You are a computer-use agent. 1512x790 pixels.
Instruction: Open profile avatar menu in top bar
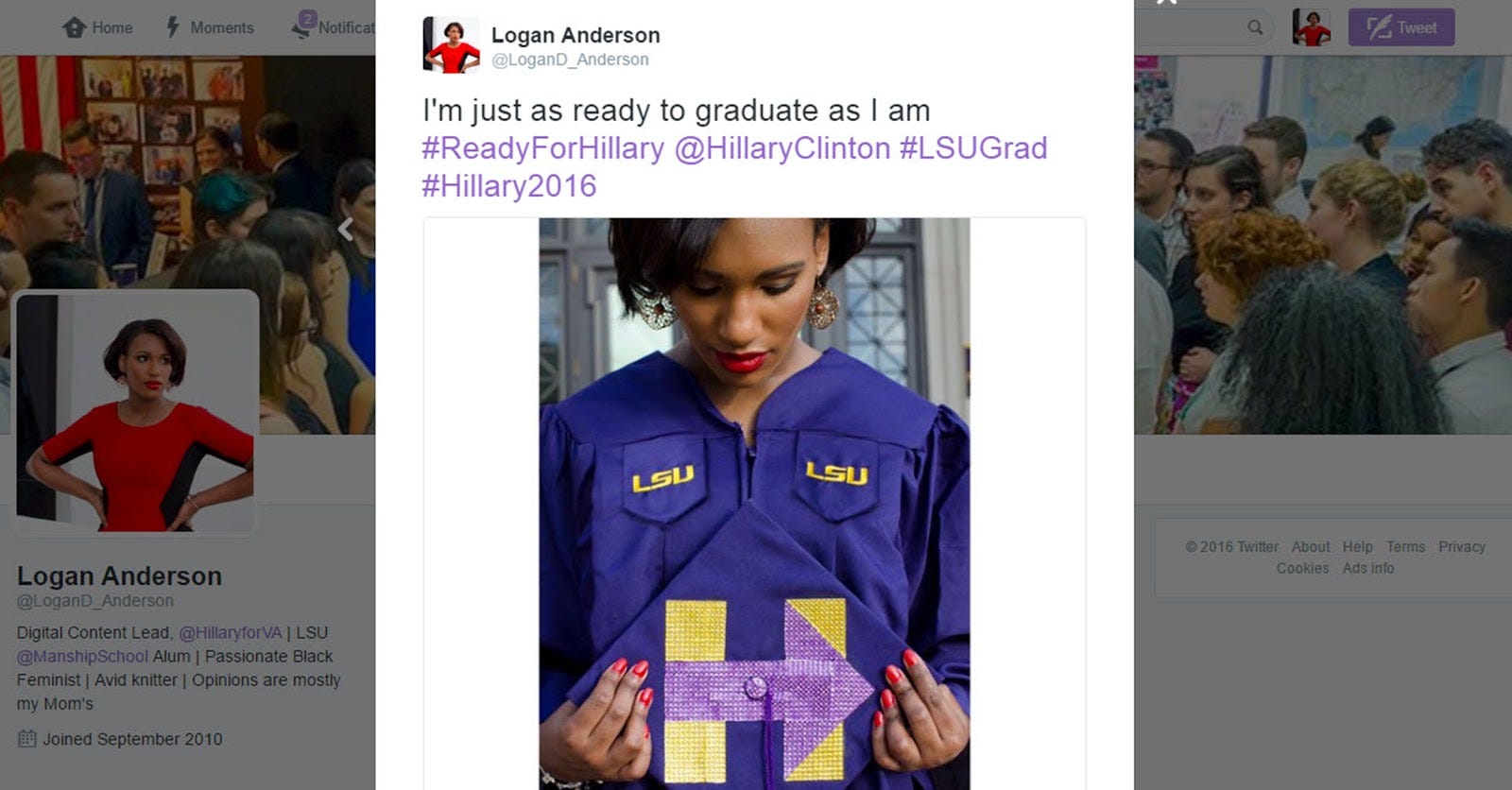pyautogui.click(x=1312, y=27)
